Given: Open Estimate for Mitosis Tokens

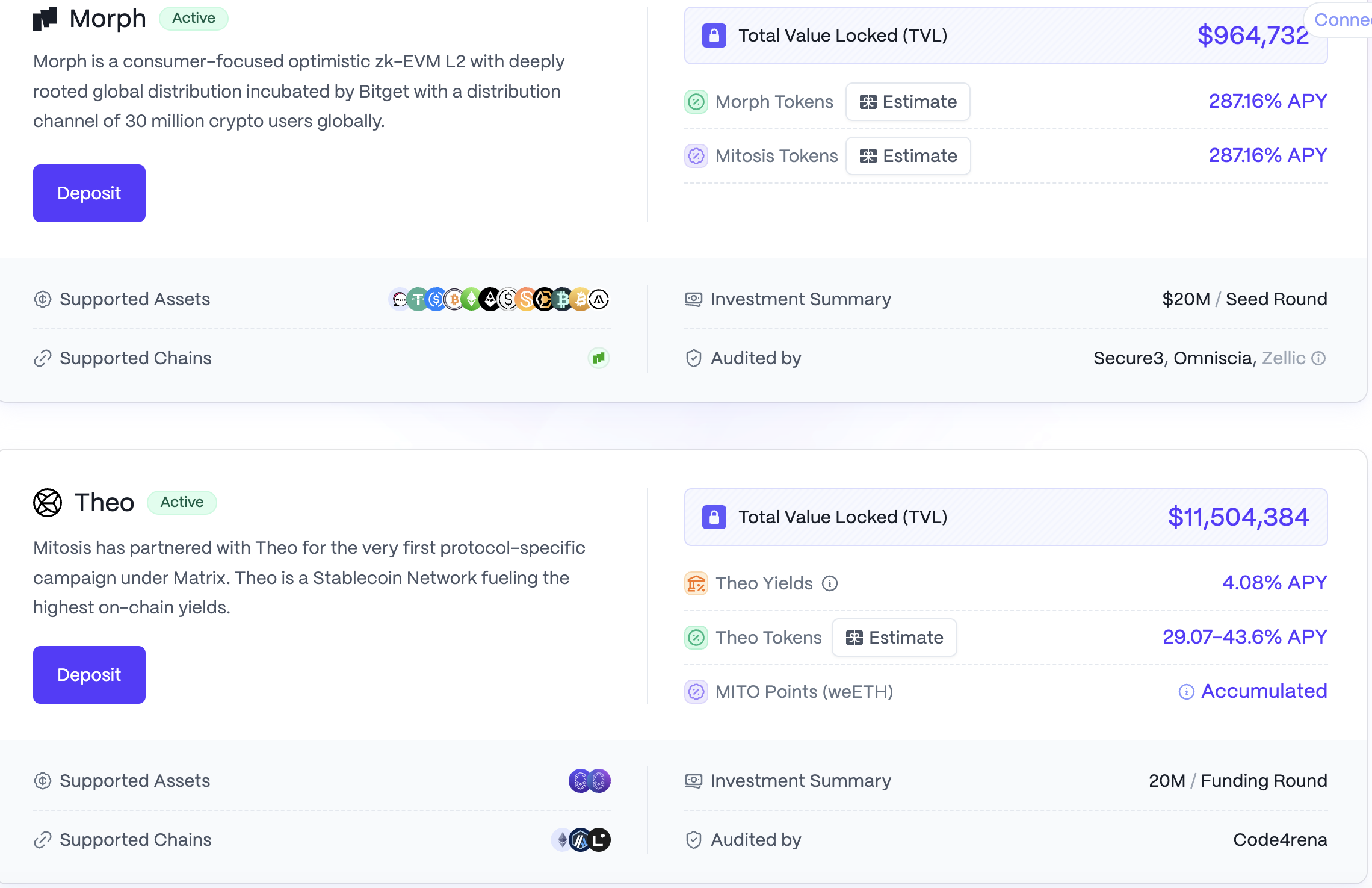Looking at the screenshot, I should (x=908, y=156).
